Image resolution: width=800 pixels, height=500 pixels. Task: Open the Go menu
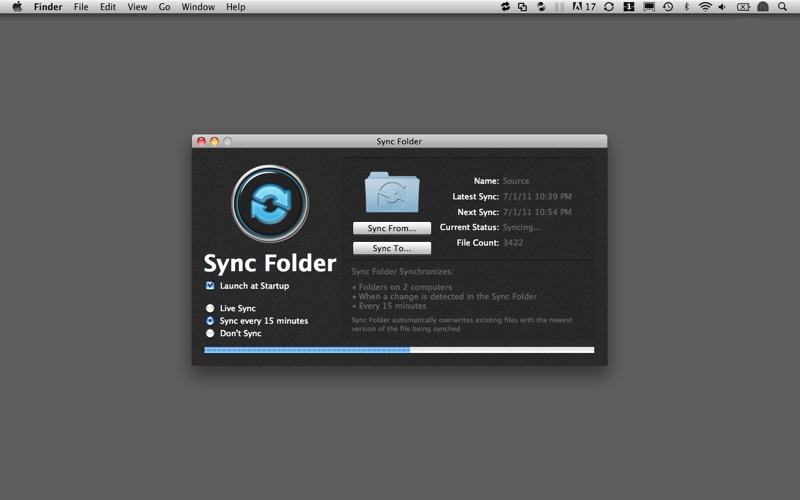[x=164, y=7]
